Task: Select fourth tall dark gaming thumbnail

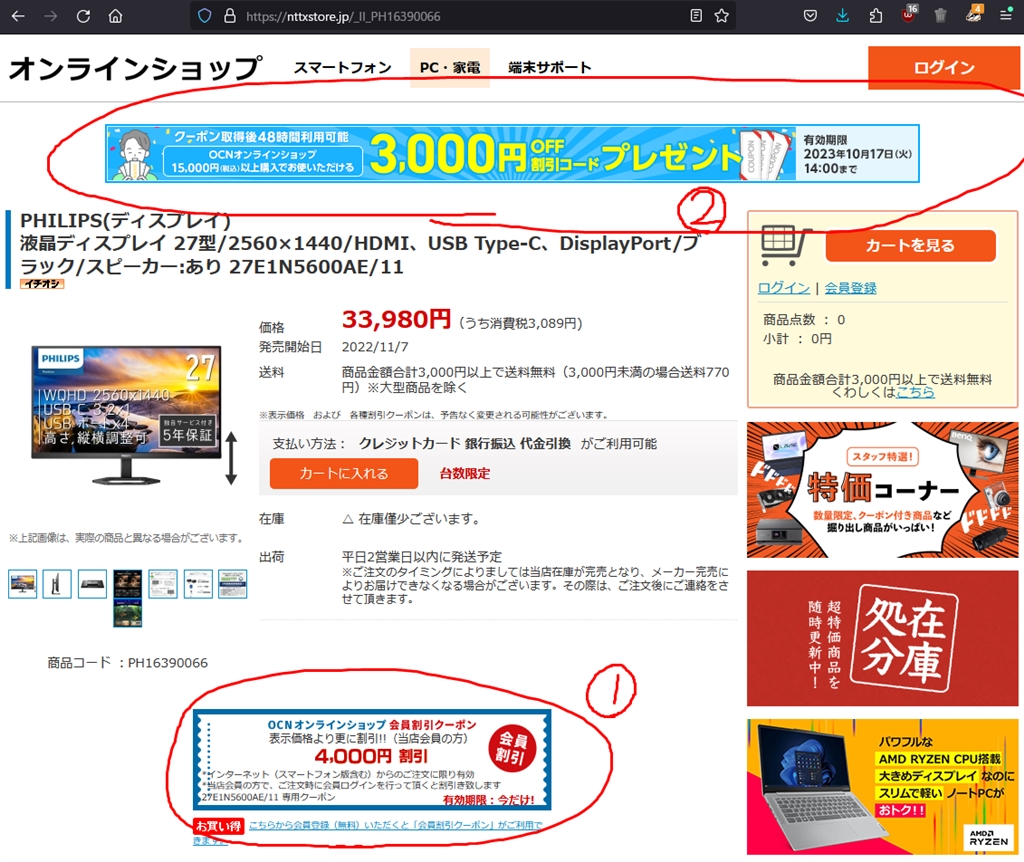Action: (x=127, y=598)
